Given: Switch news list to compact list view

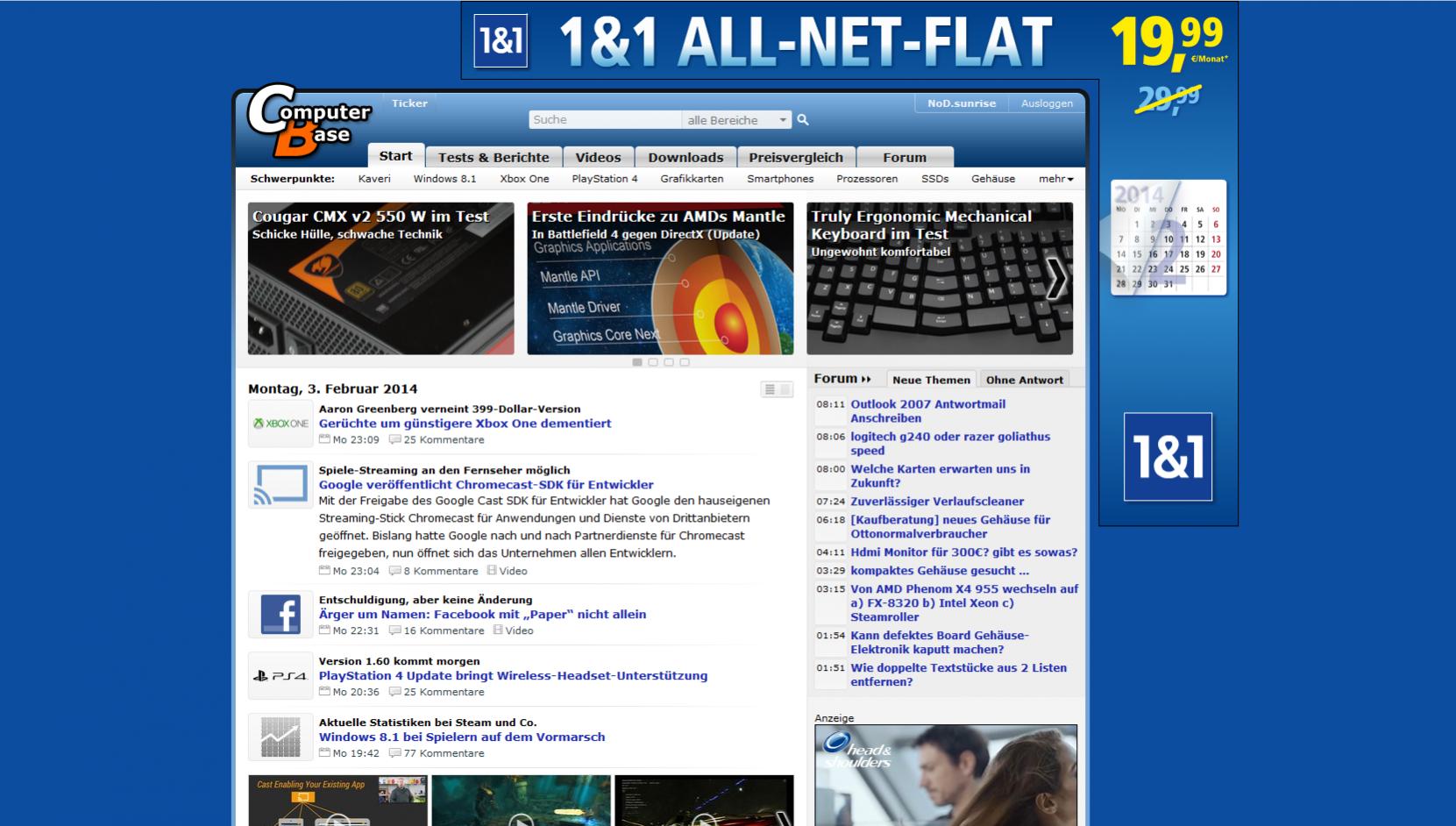Looking at the screenshot, I should pos(770,389).
